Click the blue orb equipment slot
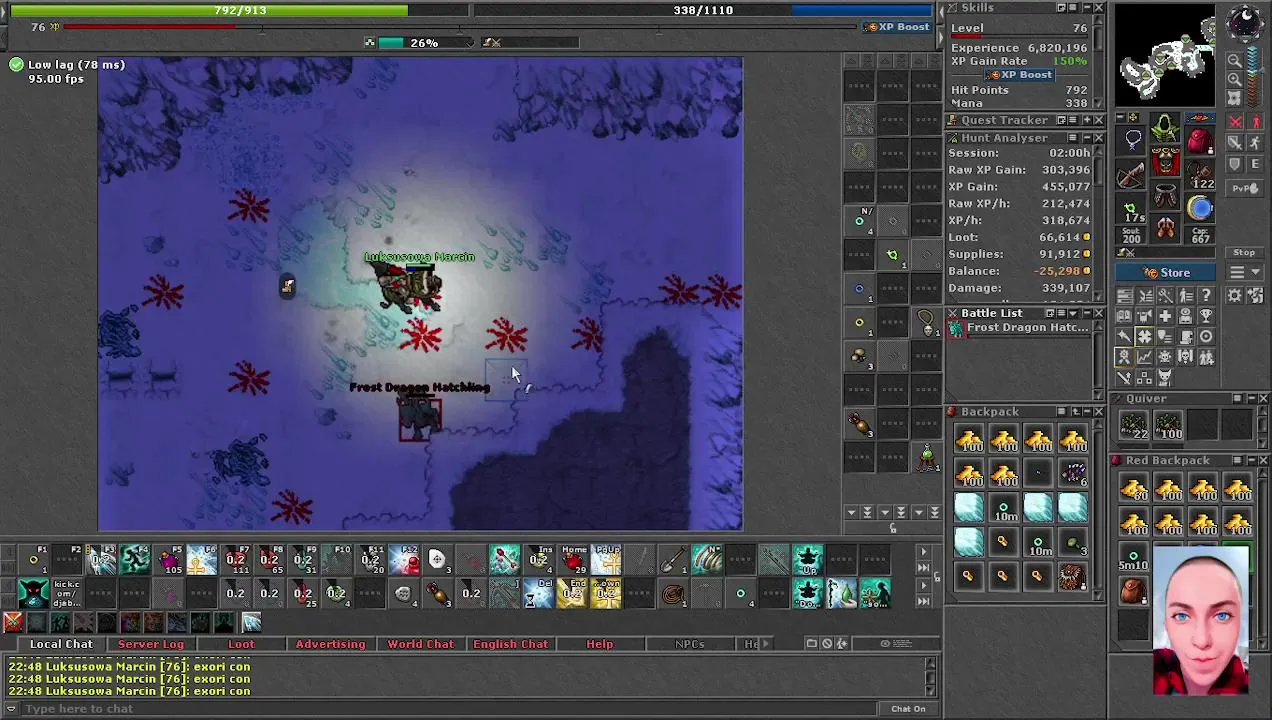The width and height of the screenshot is (1272, 720). point(1200,208)
